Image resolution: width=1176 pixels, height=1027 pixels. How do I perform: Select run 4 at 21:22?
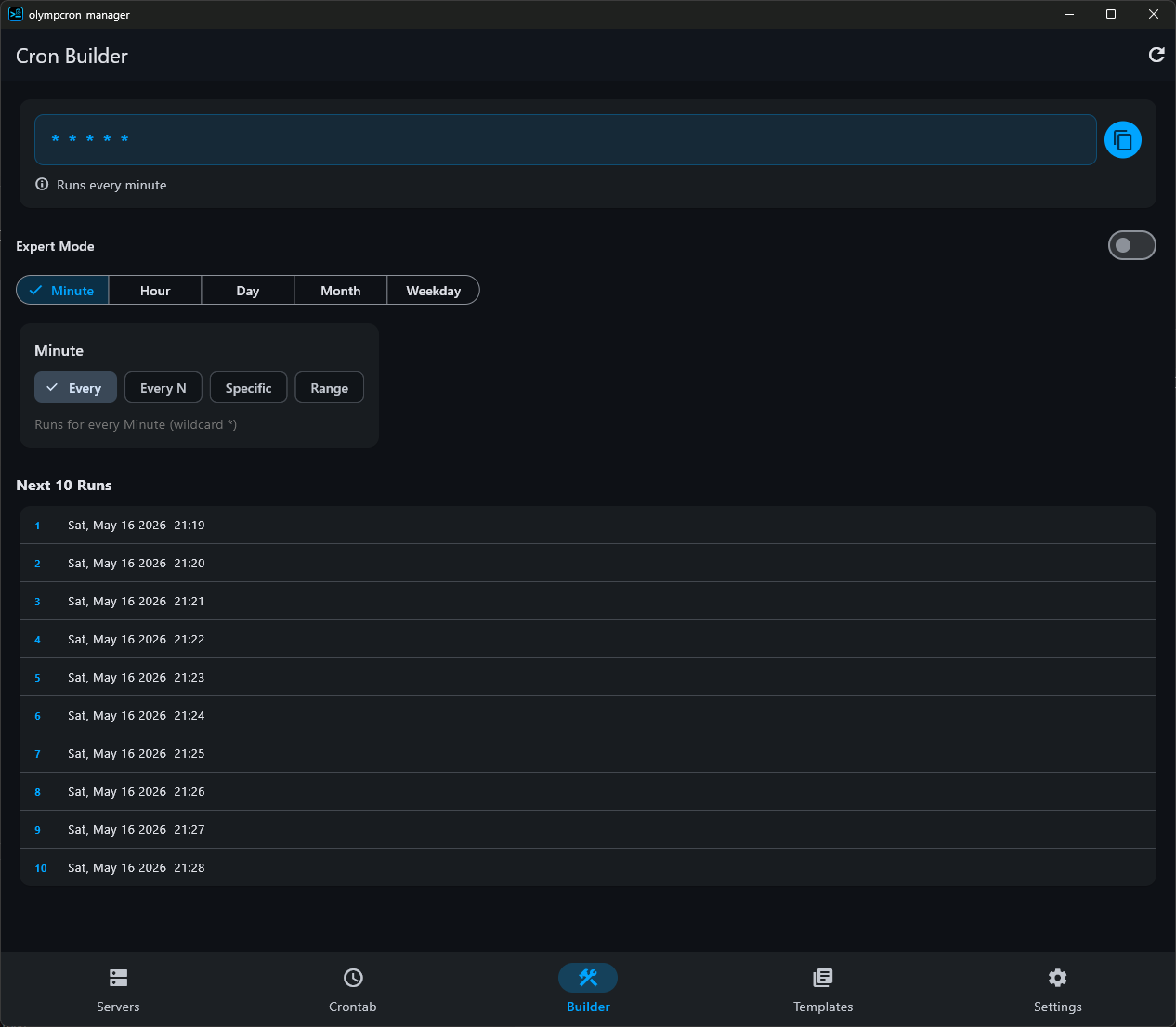click(x=588, y=639)
